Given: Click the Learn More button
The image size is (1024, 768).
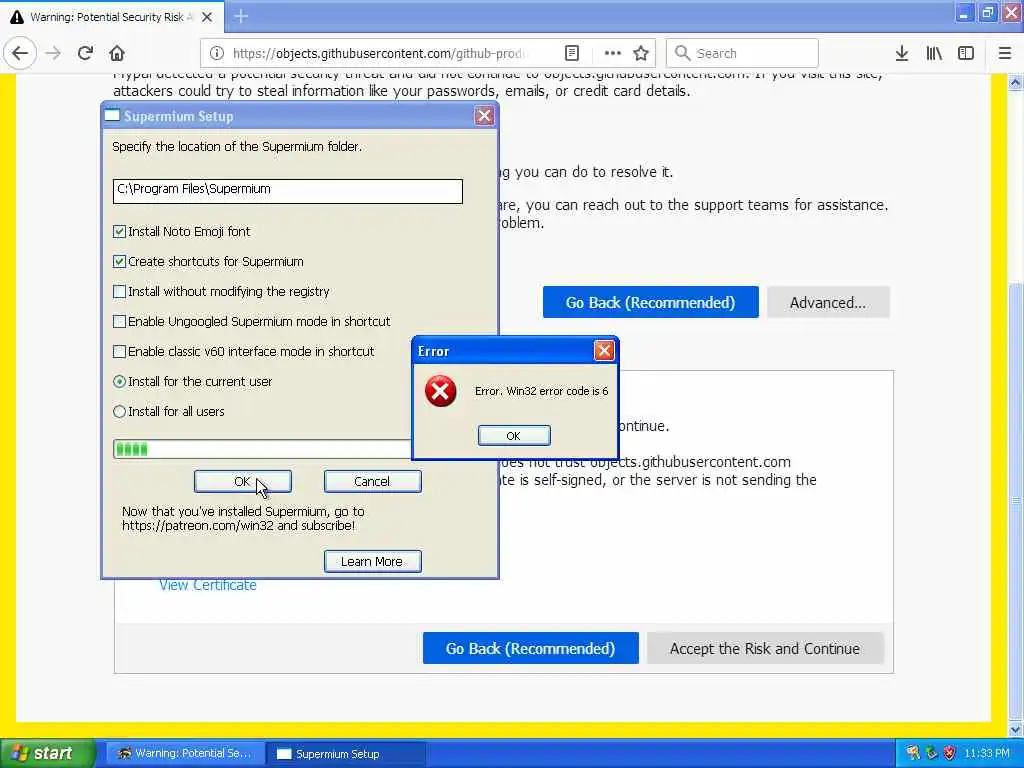Looking at the screenshot, I should tap(372, 561).
